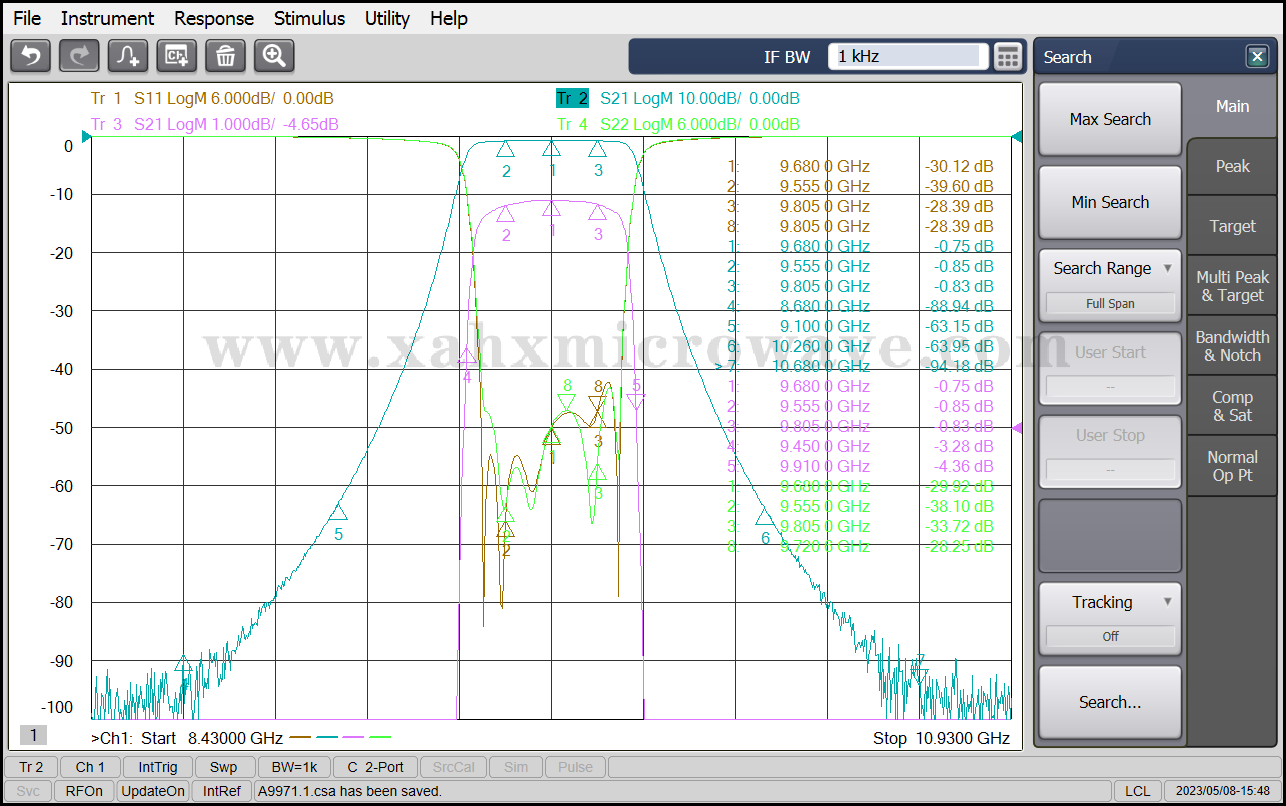The width and height of the screenshot is (1286, 806).
Task: Select the Target tab
Action: (1232, 226)
